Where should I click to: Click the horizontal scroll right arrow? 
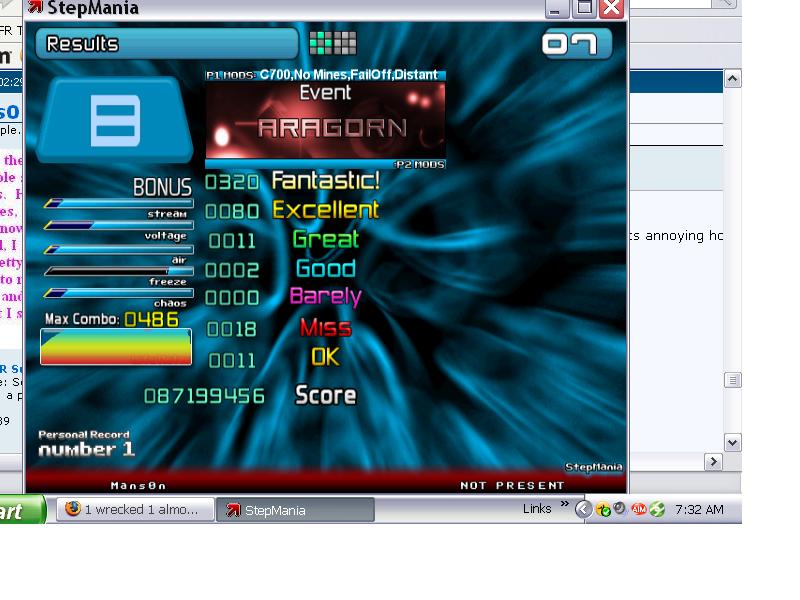[713, 462]
